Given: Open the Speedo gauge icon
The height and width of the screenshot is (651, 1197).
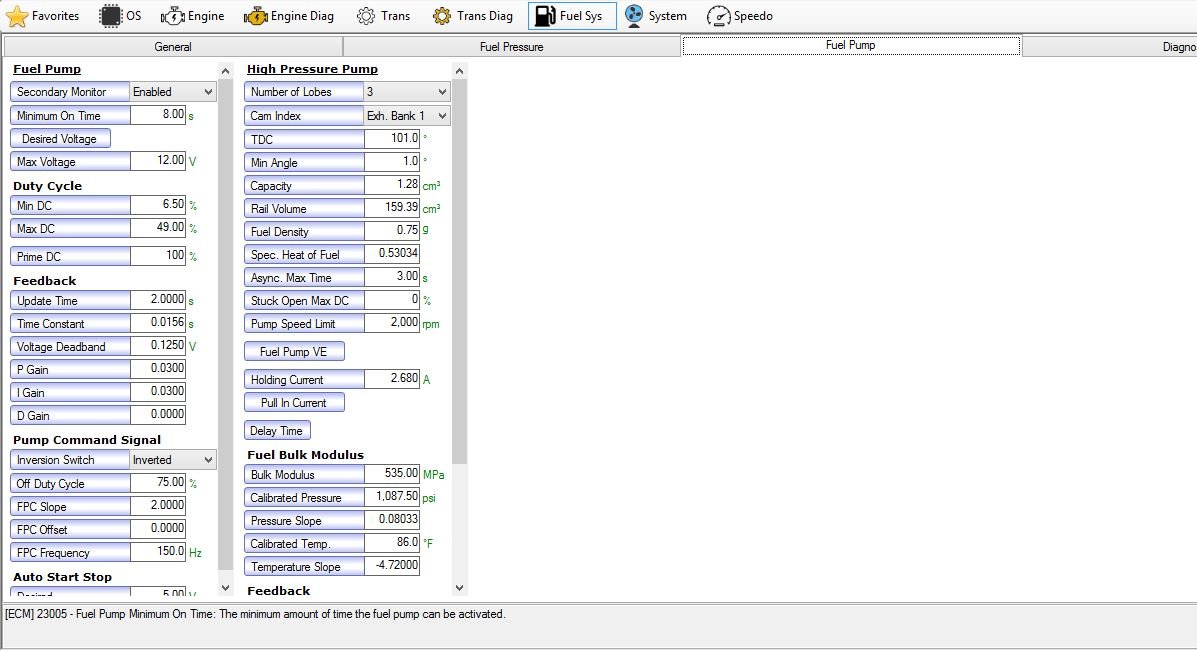Looking at the screenshot, I should point(718,15).
